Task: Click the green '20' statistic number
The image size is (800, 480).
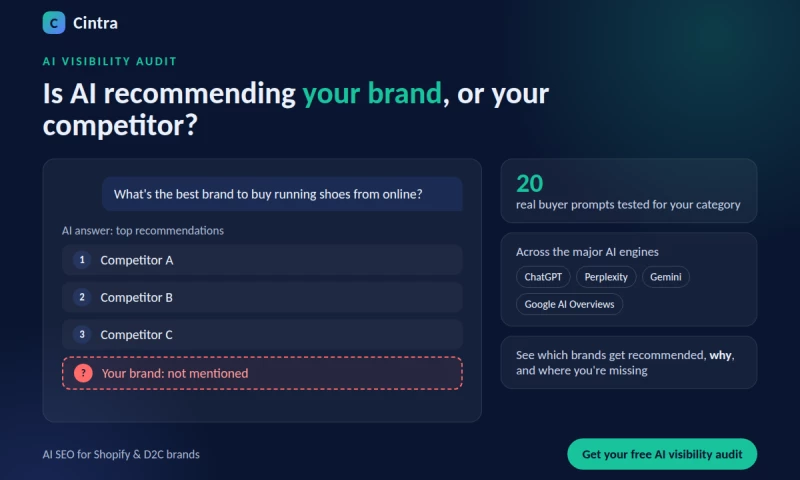Action: point(530,183)
